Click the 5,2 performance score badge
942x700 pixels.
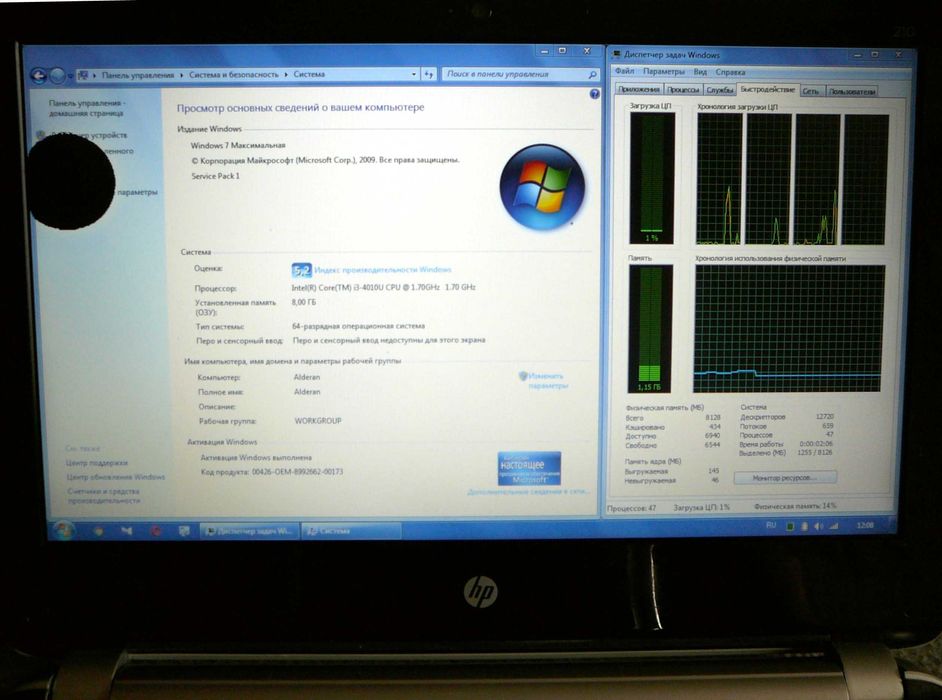(x=302, y=270)
